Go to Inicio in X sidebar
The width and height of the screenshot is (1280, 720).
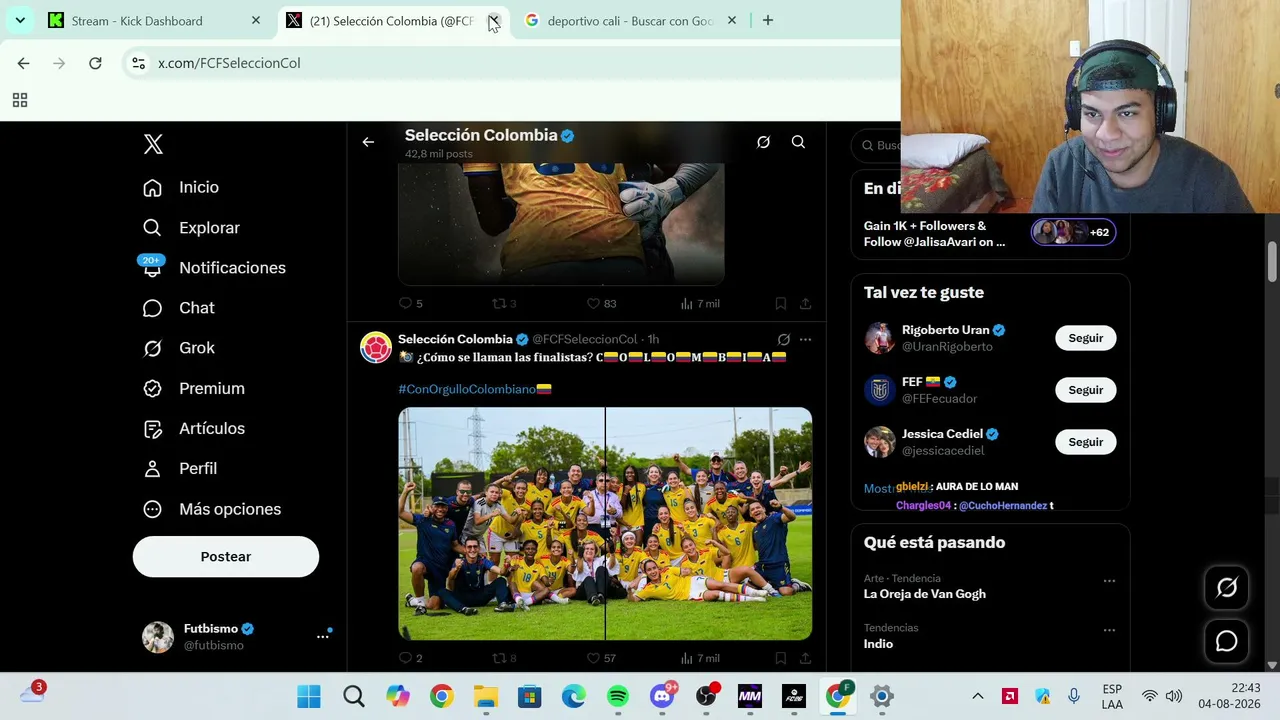pyautogui.click(x=181, y=187)
